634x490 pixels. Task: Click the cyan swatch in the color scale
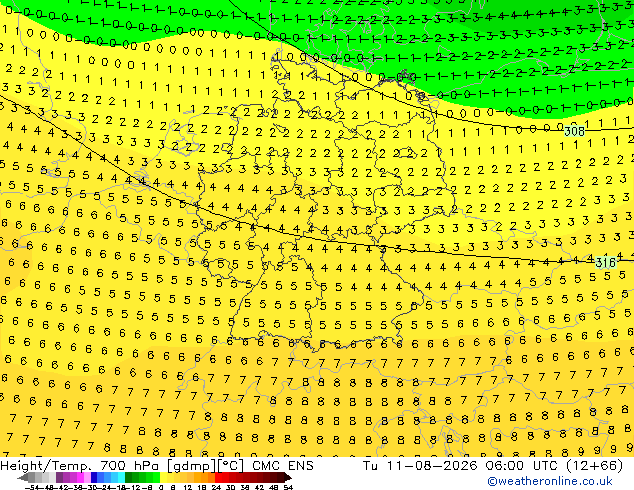[122, 477]
